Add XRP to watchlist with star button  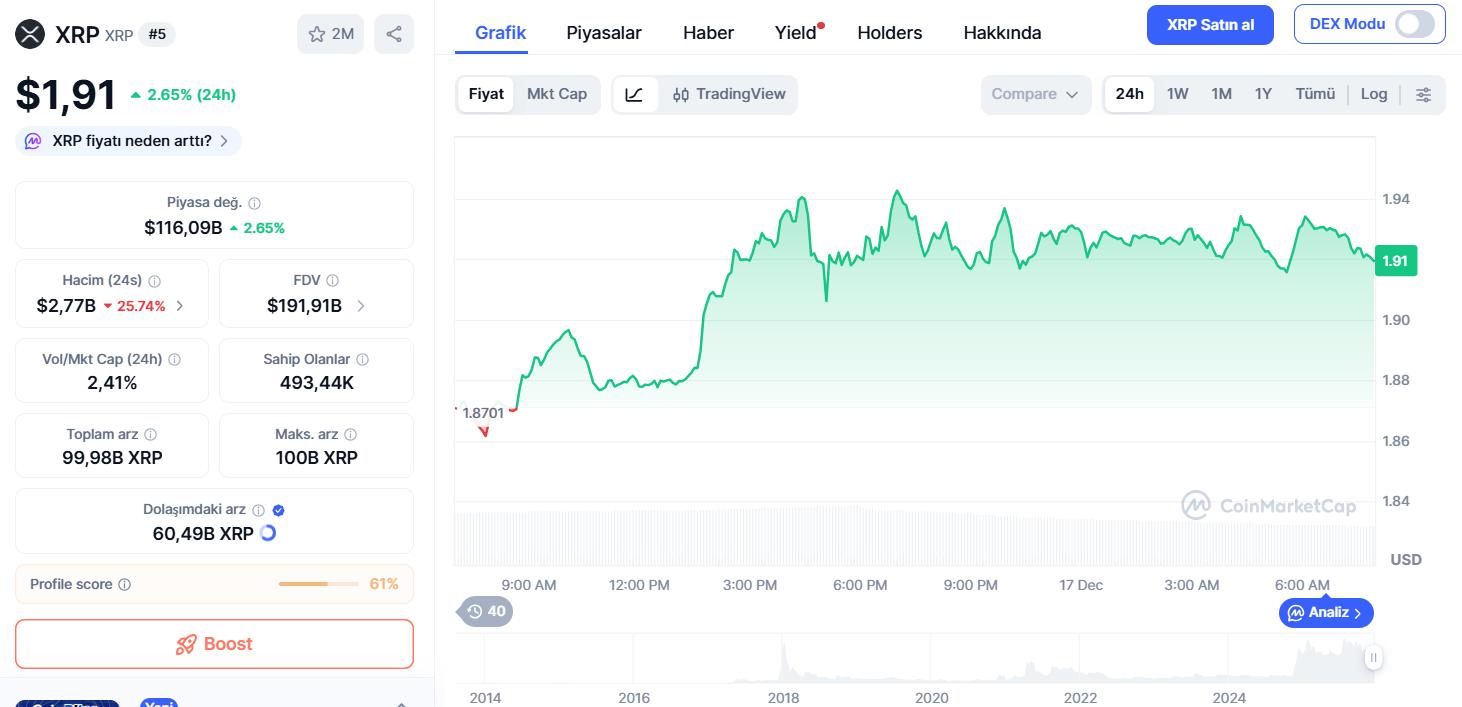[331, 34]
